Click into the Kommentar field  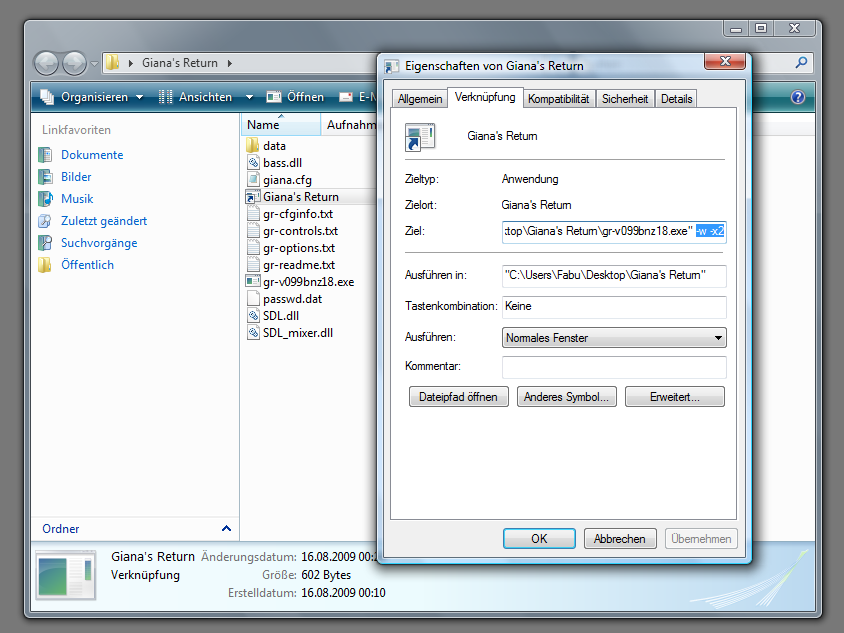(614, 367)
